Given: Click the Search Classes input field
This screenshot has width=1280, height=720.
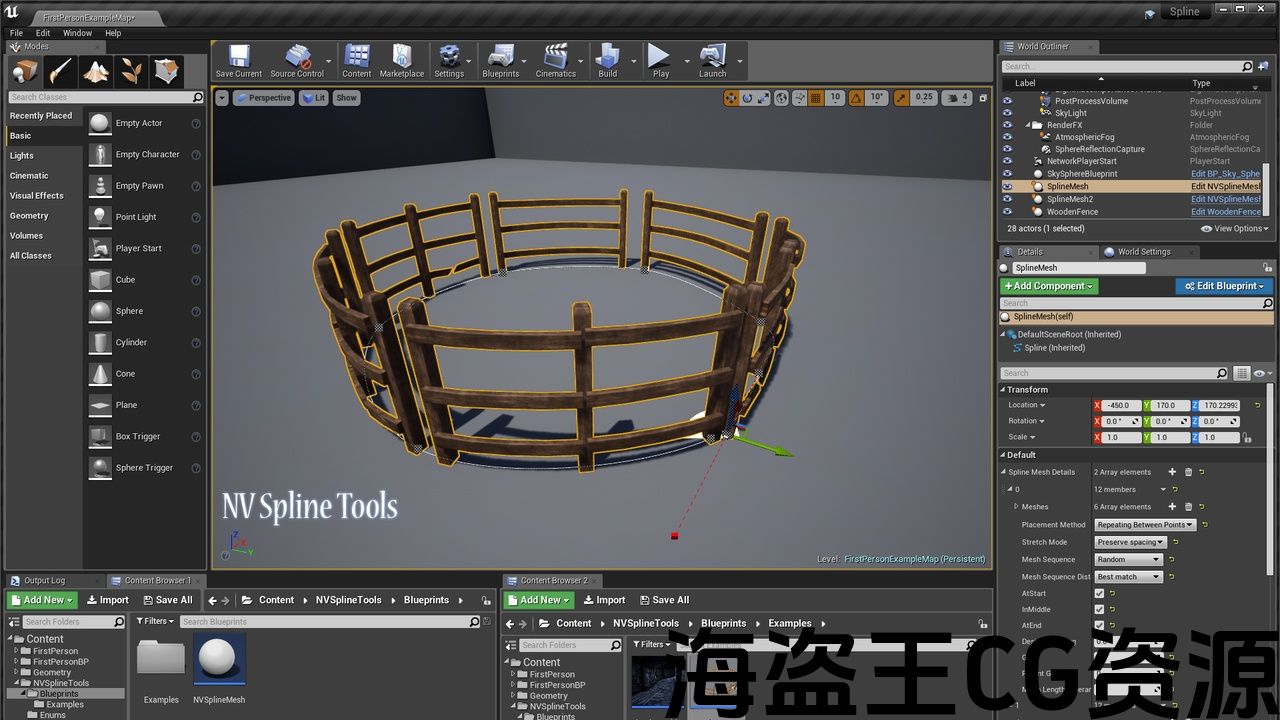Looking at the screenshot, I should 98,97.
